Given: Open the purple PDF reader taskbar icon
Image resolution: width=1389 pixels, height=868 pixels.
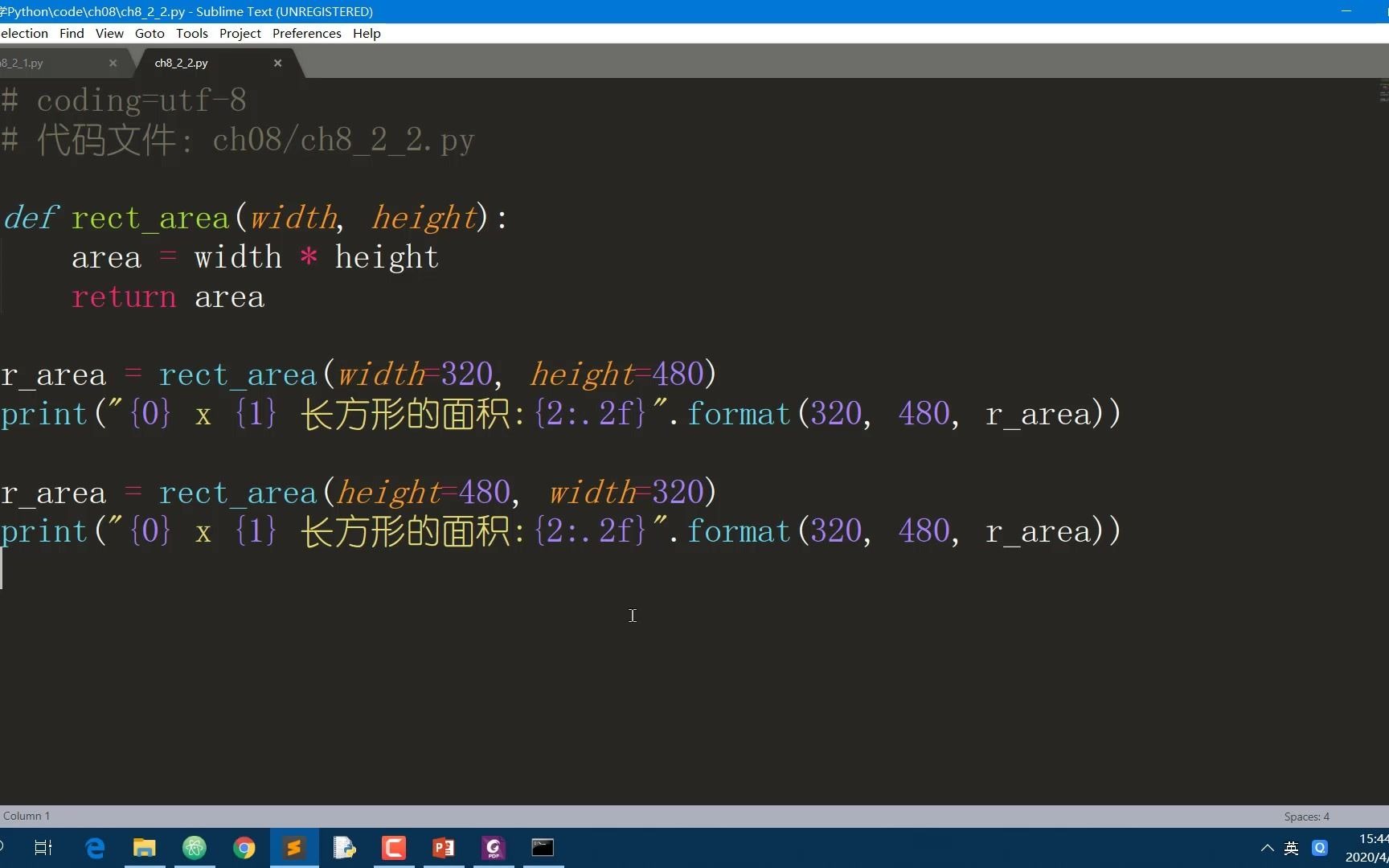Looking at the screenshot, I should pos(494,848).
